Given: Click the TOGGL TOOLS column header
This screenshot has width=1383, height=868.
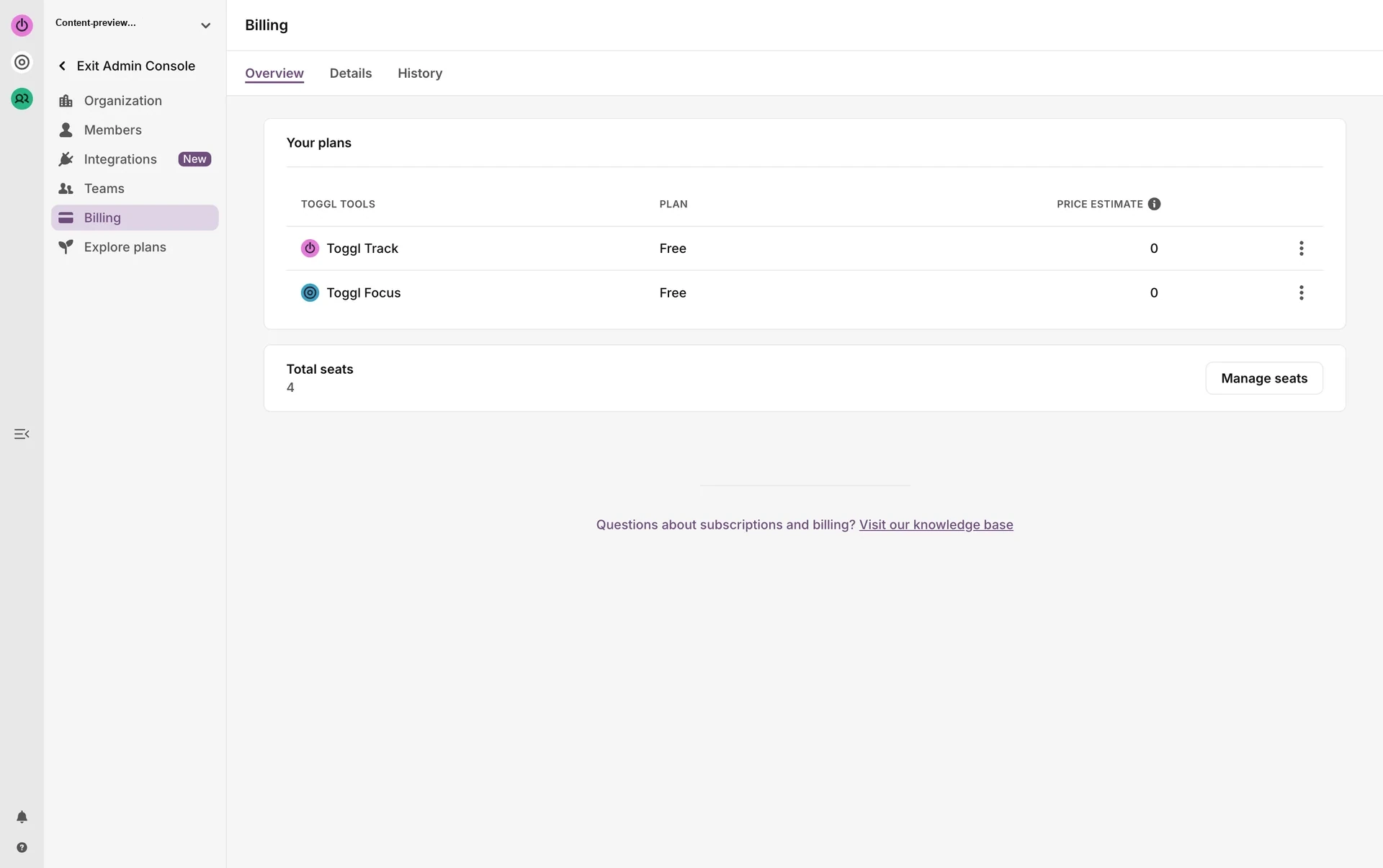Looking at the screenshot, I should point(338,205).
